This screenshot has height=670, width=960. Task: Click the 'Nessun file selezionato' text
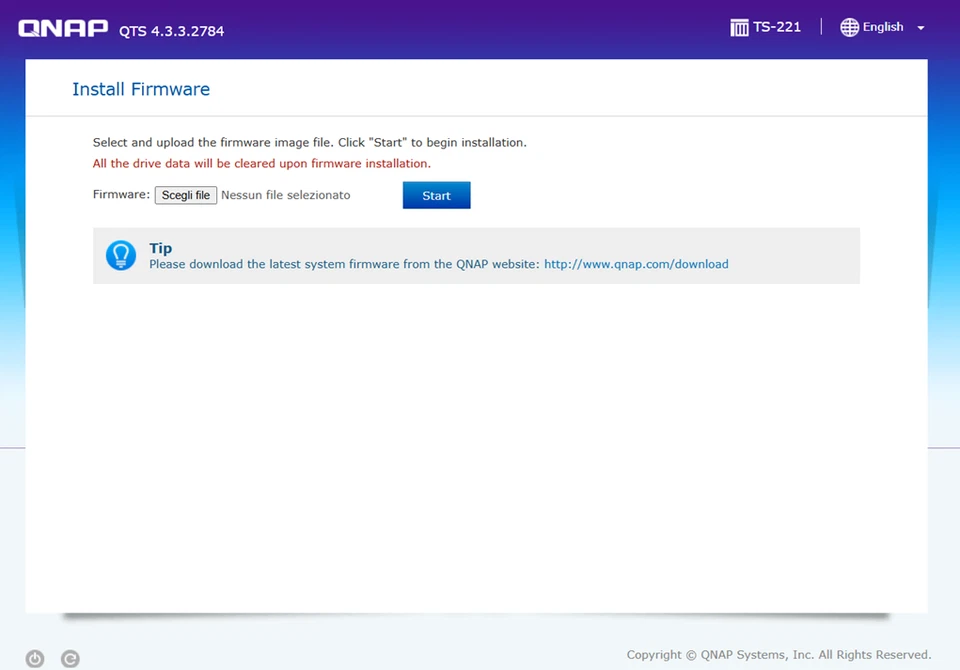(285, 195)
